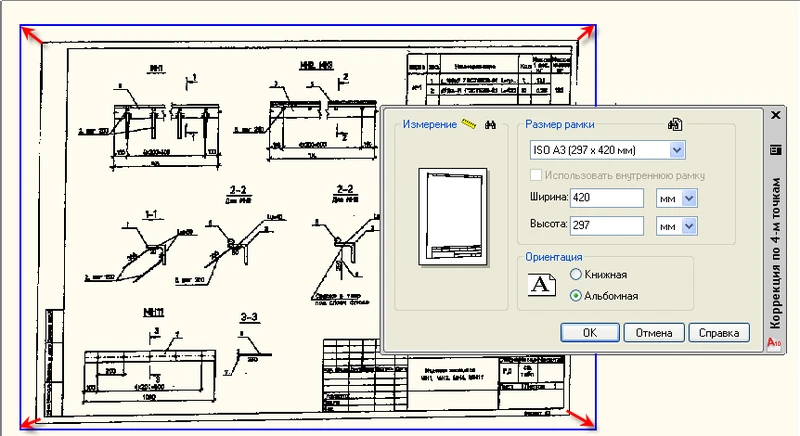Click the panel properties icon below the X
The height and width of the screenshot is (436, 800).
(774, 150)
